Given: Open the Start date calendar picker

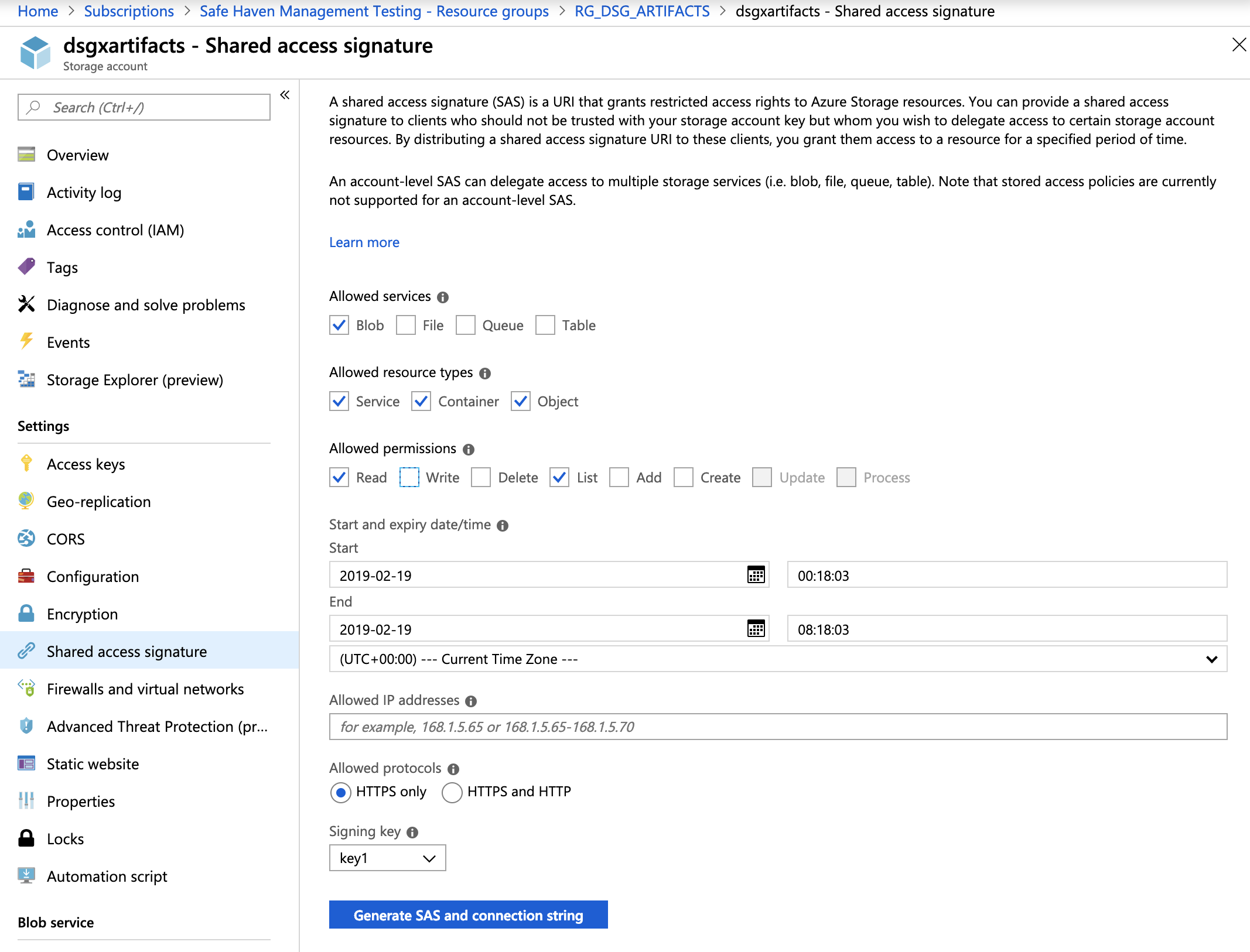Looking at the screenshot, I should point(756,575).
